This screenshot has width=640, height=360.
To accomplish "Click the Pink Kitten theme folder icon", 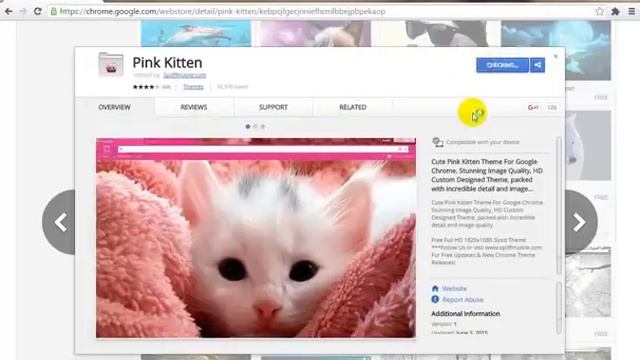I will (111, 64).
